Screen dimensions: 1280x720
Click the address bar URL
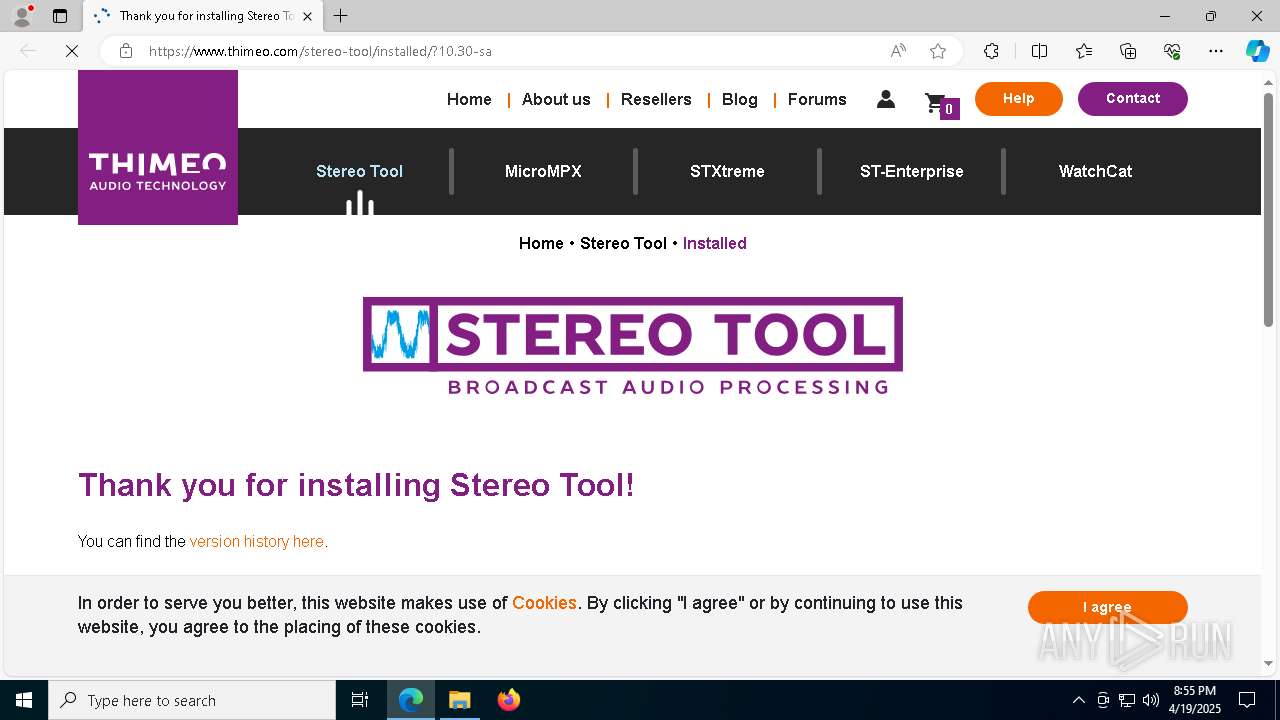point(320,51)
